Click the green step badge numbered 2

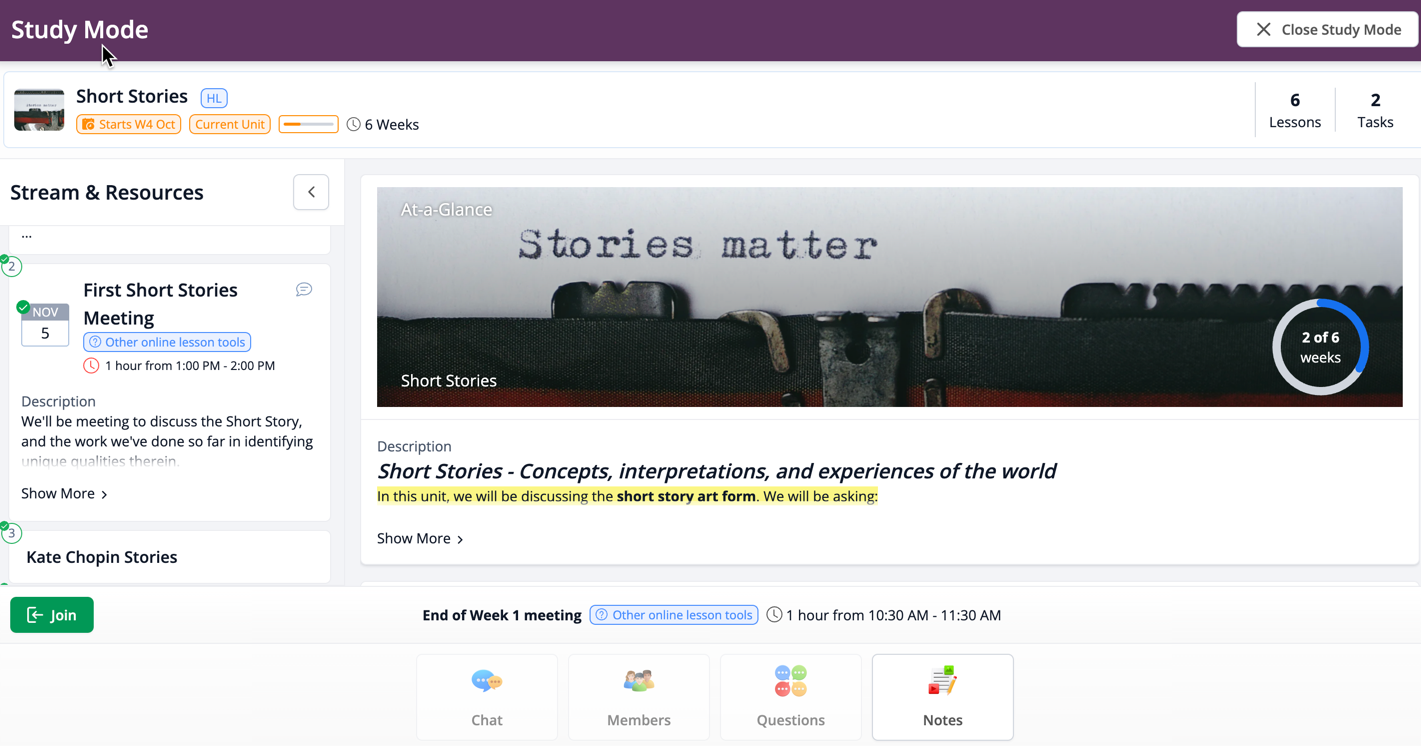coord(11,266)
